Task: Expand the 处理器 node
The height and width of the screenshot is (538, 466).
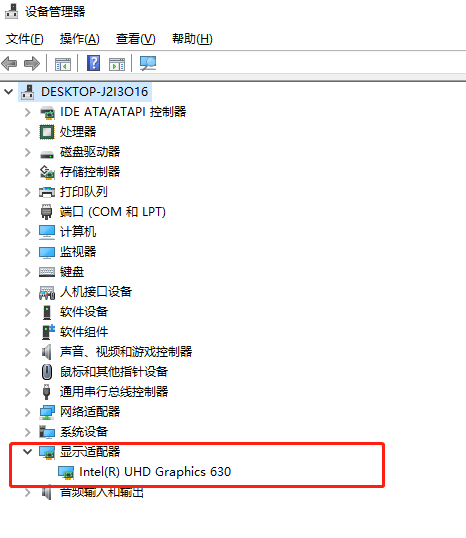Action: [27, 132]
